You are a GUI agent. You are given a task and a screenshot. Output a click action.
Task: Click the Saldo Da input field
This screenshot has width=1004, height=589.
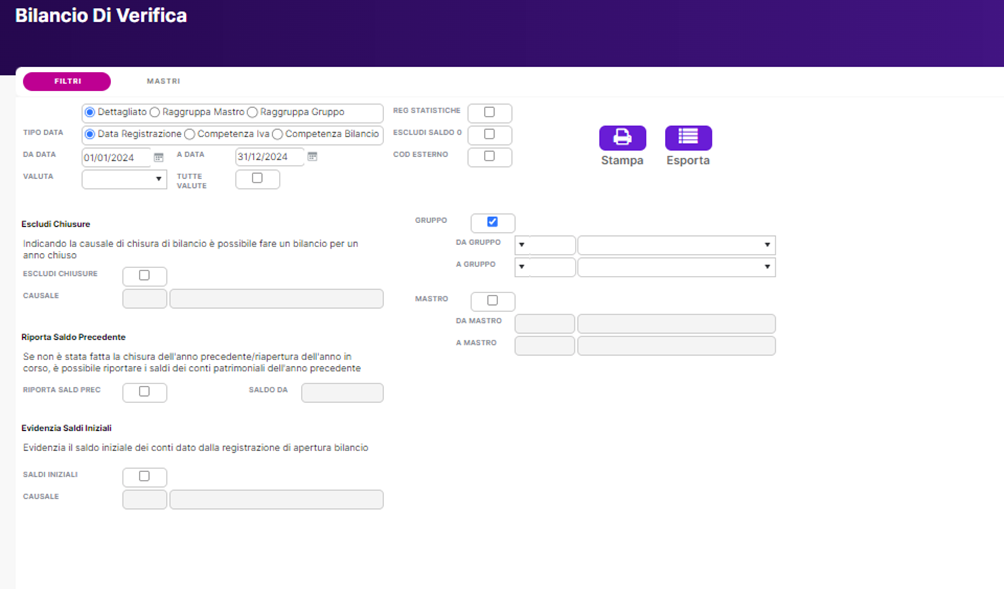343,393
